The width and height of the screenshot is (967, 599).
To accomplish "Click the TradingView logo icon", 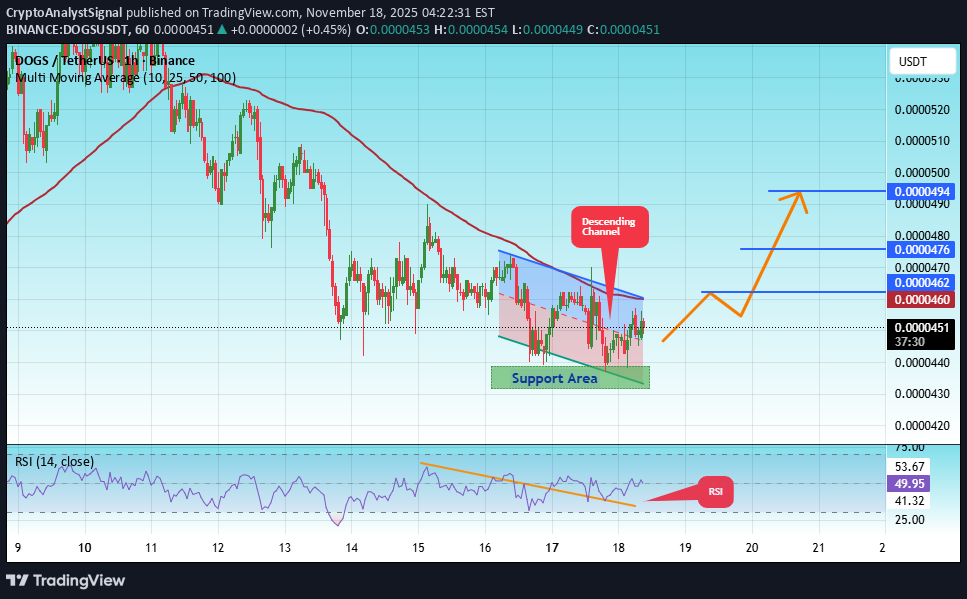I will coord(17,581).
